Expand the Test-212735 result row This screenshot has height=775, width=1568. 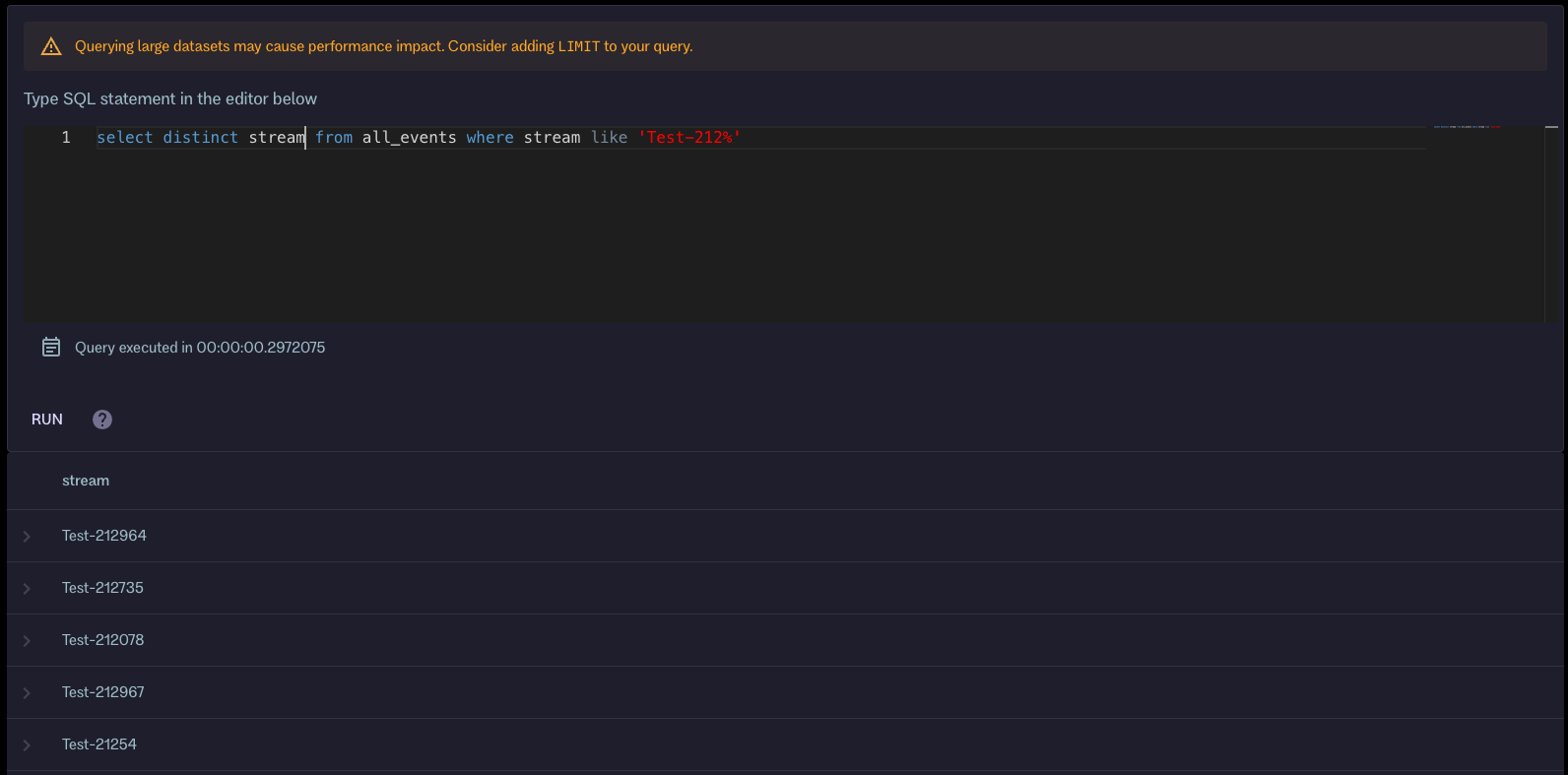click(x=28, y=589)
